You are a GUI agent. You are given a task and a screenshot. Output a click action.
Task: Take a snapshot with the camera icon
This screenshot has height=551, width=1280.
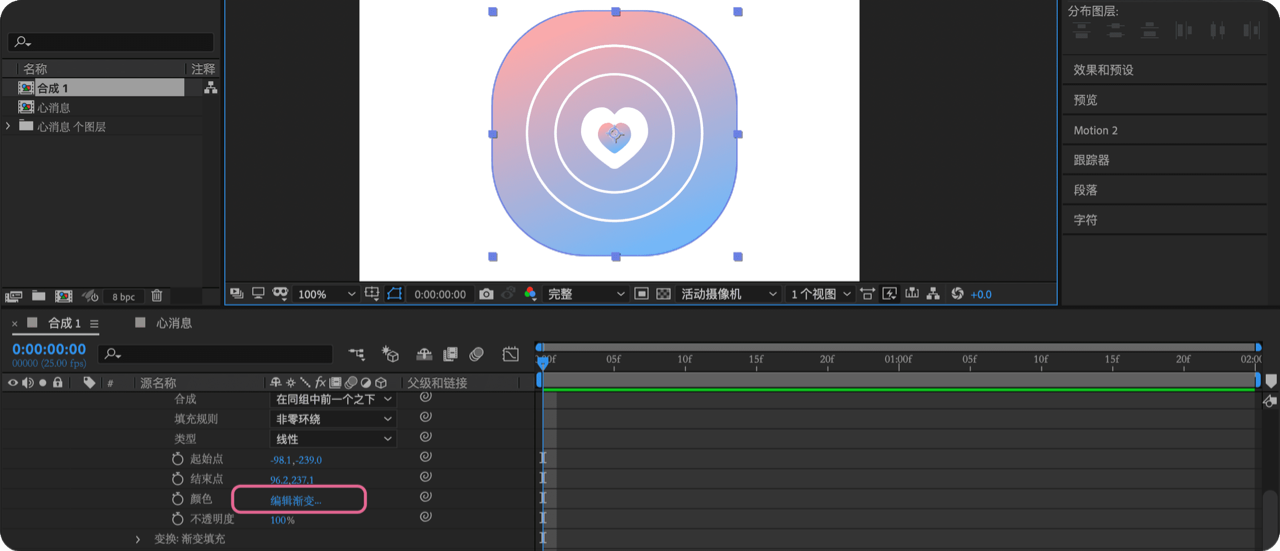click(x=486, y=294)
